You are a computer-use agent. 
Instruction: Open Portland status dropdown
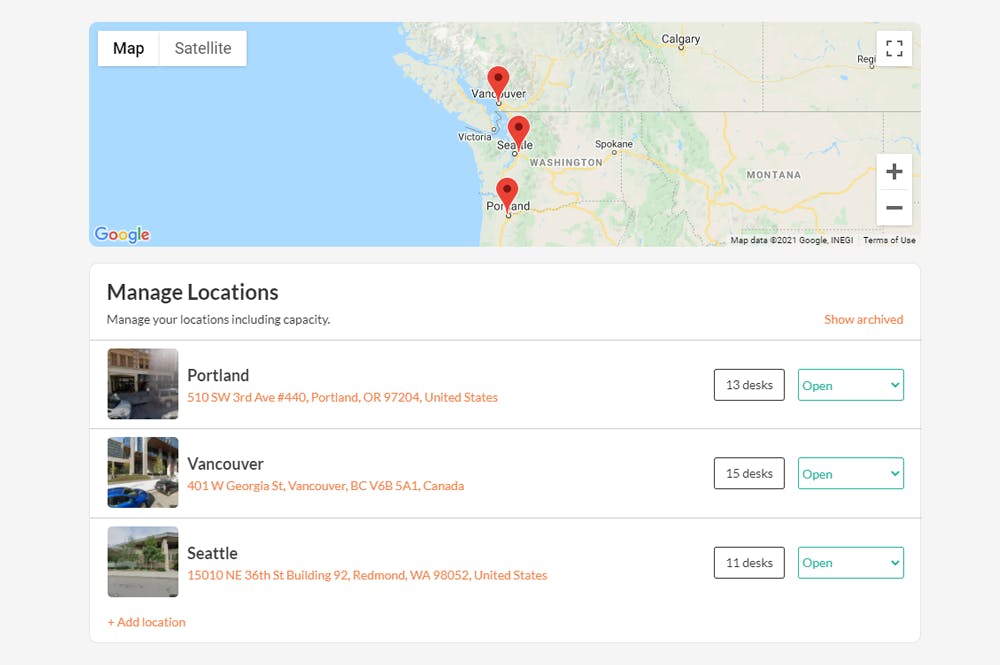pyautogui.click(x=851, y=385)
